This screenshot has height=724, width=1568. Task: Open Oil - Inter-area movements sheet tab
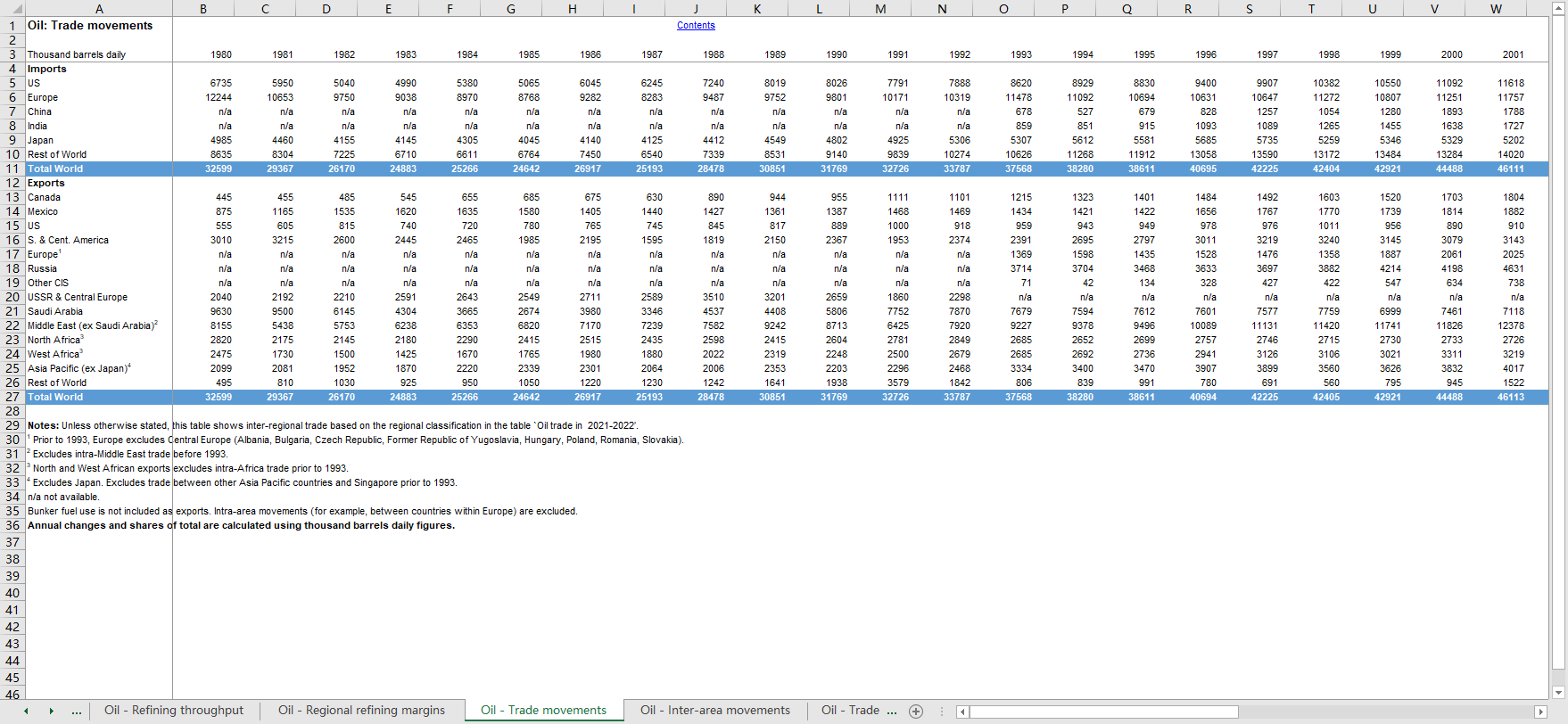pyautogui.click(x=714, y=711)
